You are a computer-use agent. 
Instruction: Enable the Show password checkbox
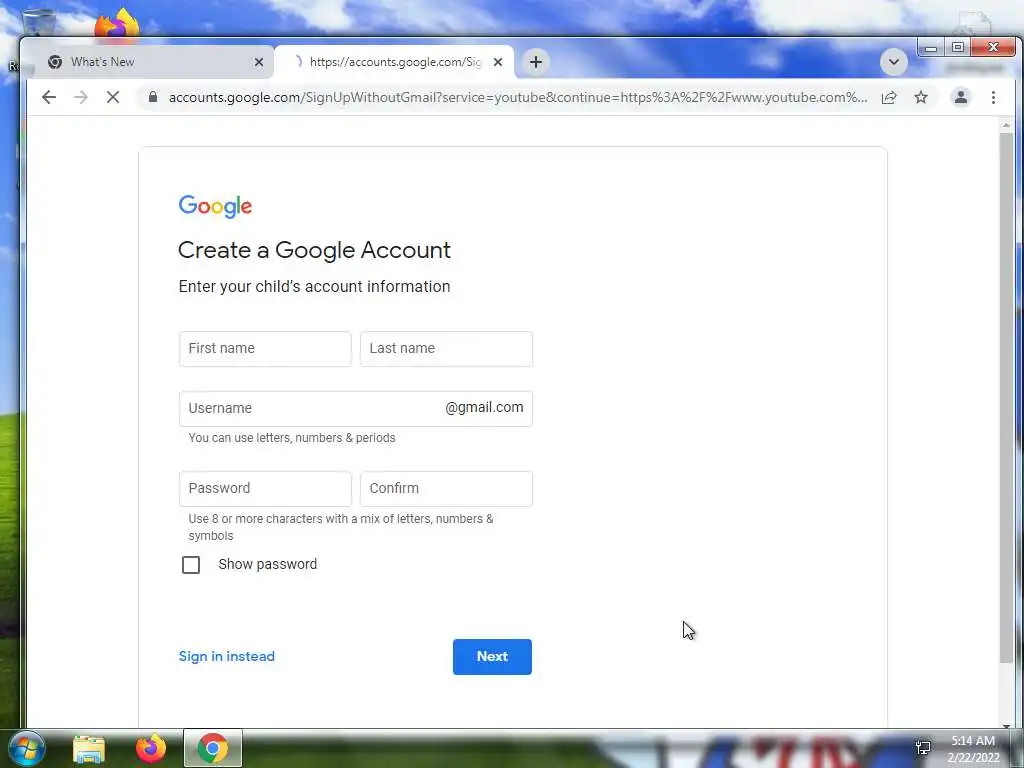191,565
